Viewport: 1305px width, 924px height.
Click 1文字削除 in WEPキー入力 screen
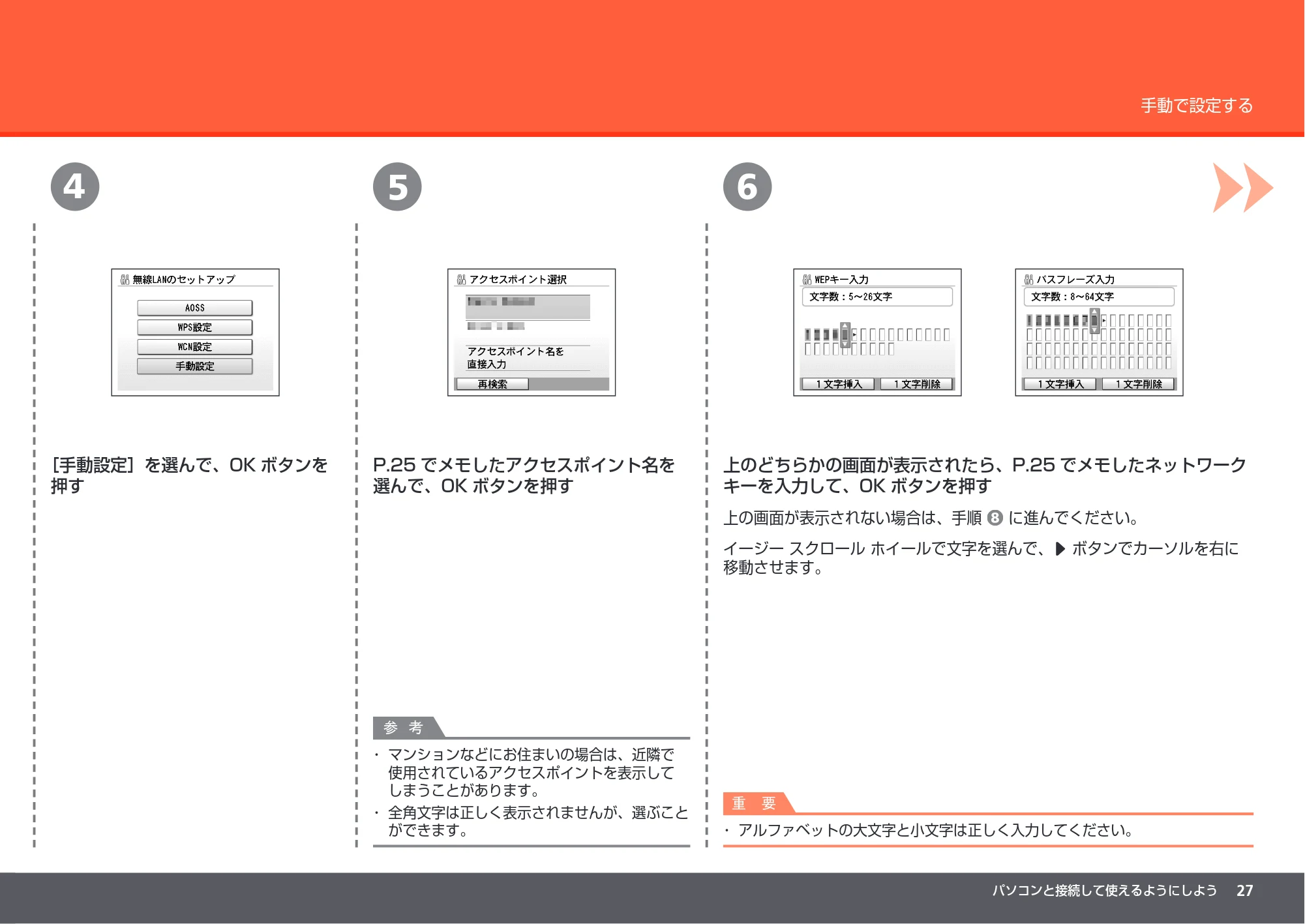(917, 384)
